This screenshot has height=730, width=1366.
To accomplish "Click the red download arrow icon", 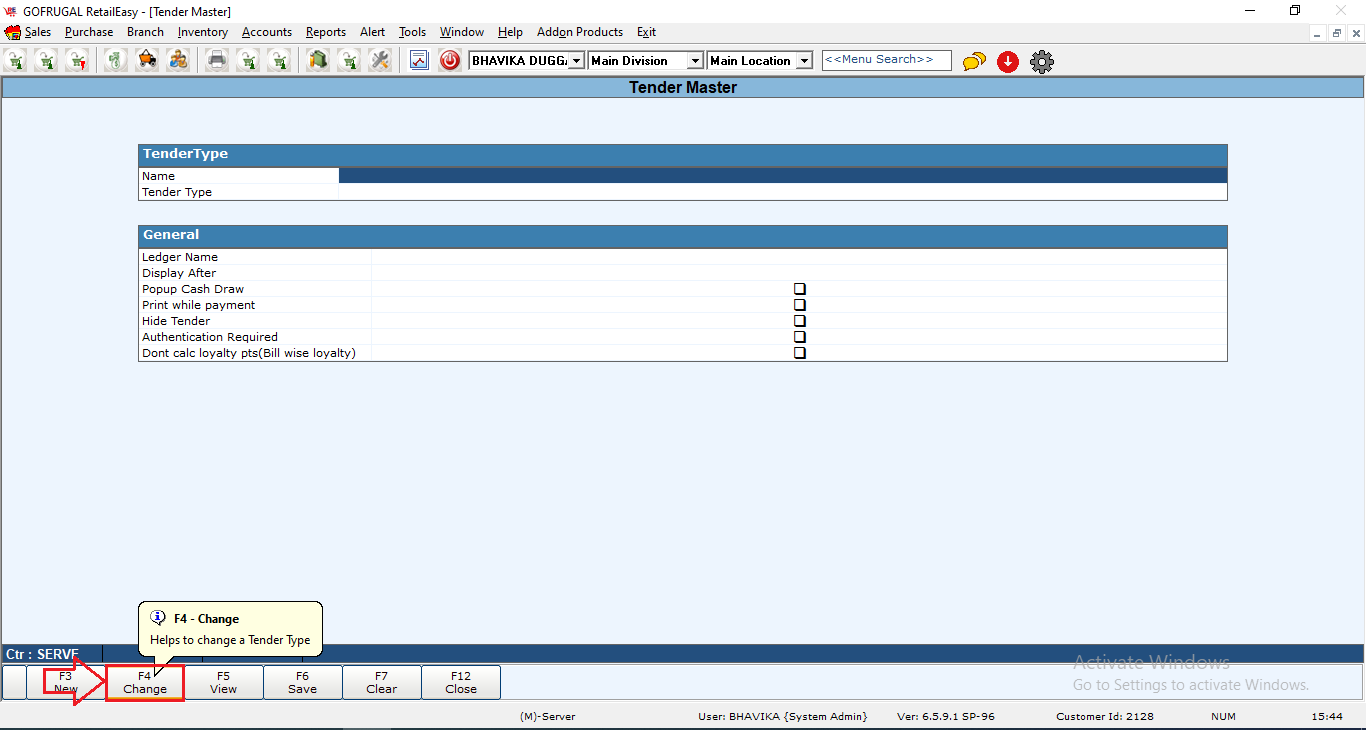I will point(1008,62).
